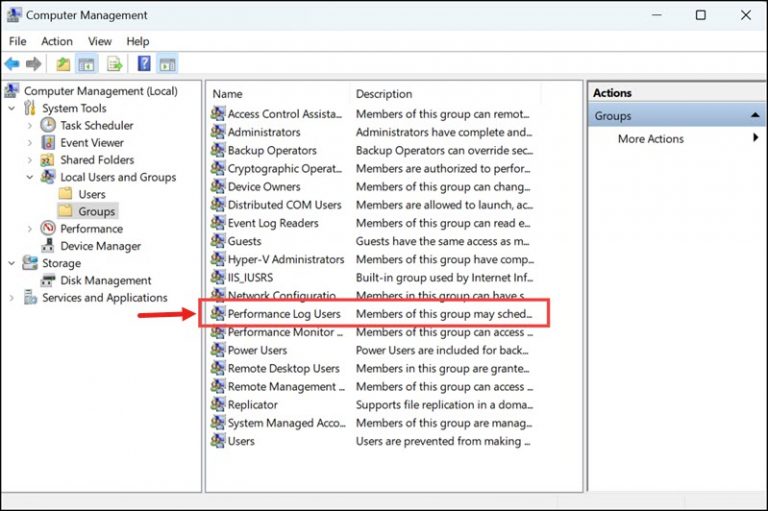Click the IIS_IUSRS group icon
Screen dimensions: 768x511
tap(218, 277)
